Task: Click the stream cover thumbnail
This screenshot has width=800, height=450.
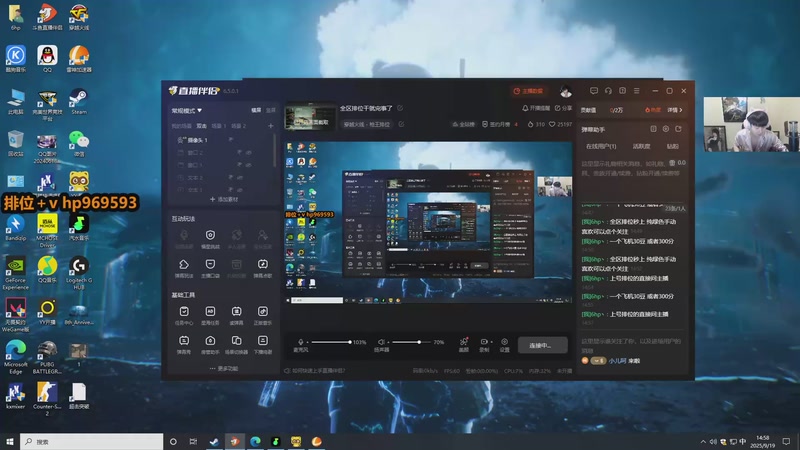Action: coord(310,117)
